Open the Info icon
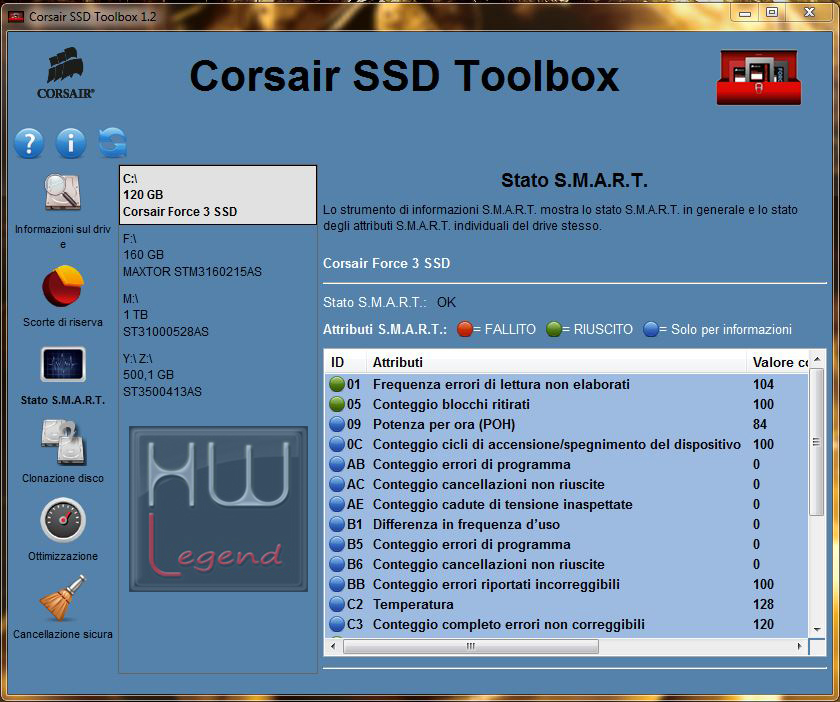 (71, 143)
